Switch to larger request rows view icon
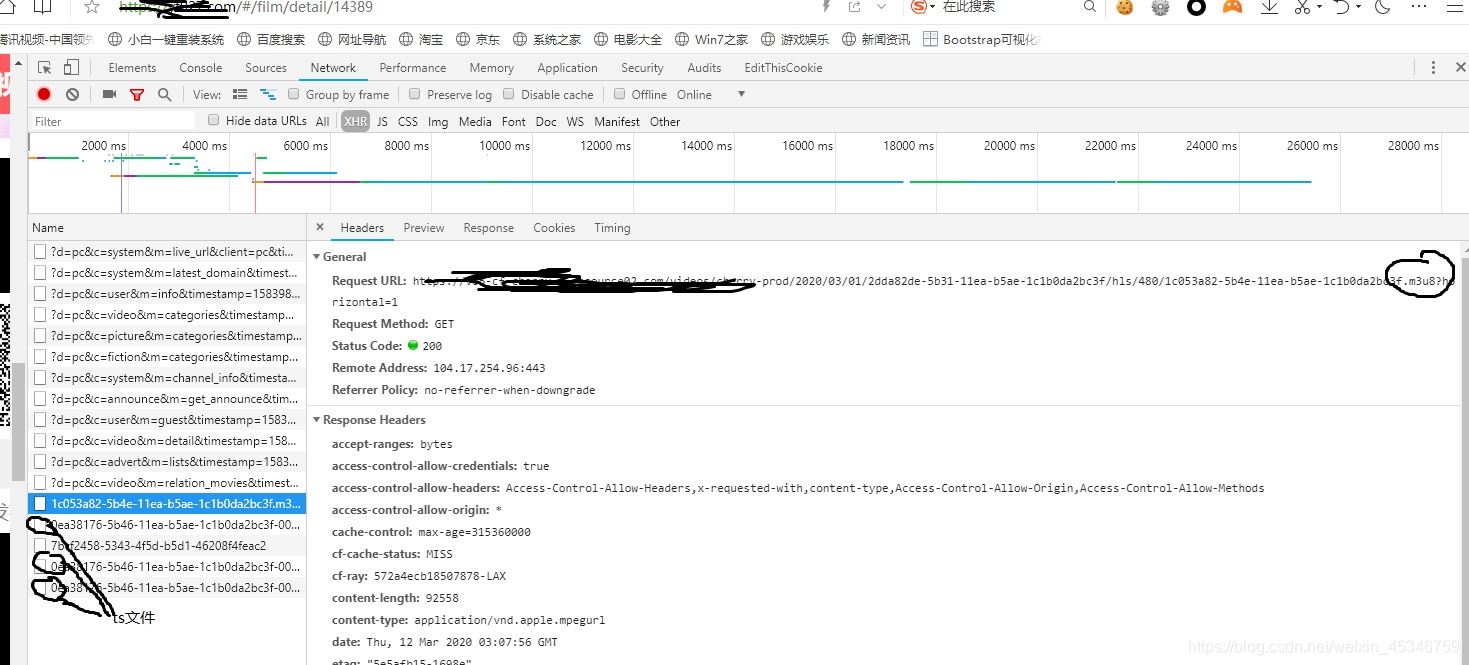Screen dimensions: 1469x665 click(x=240, y=94)
